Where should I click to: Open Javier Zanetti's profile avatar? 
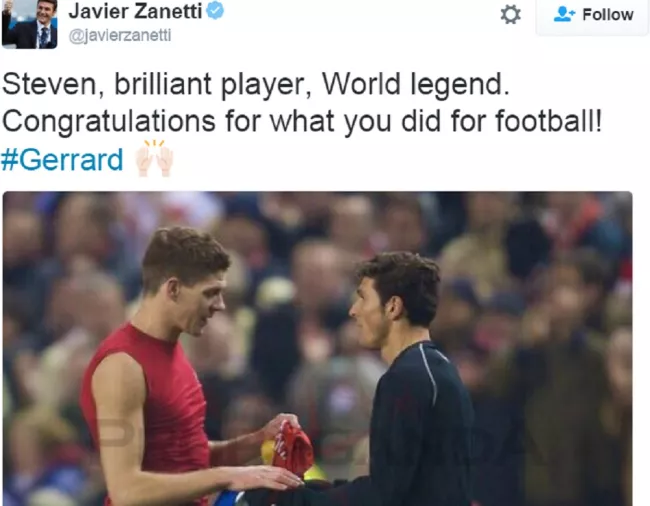point(29,24)
